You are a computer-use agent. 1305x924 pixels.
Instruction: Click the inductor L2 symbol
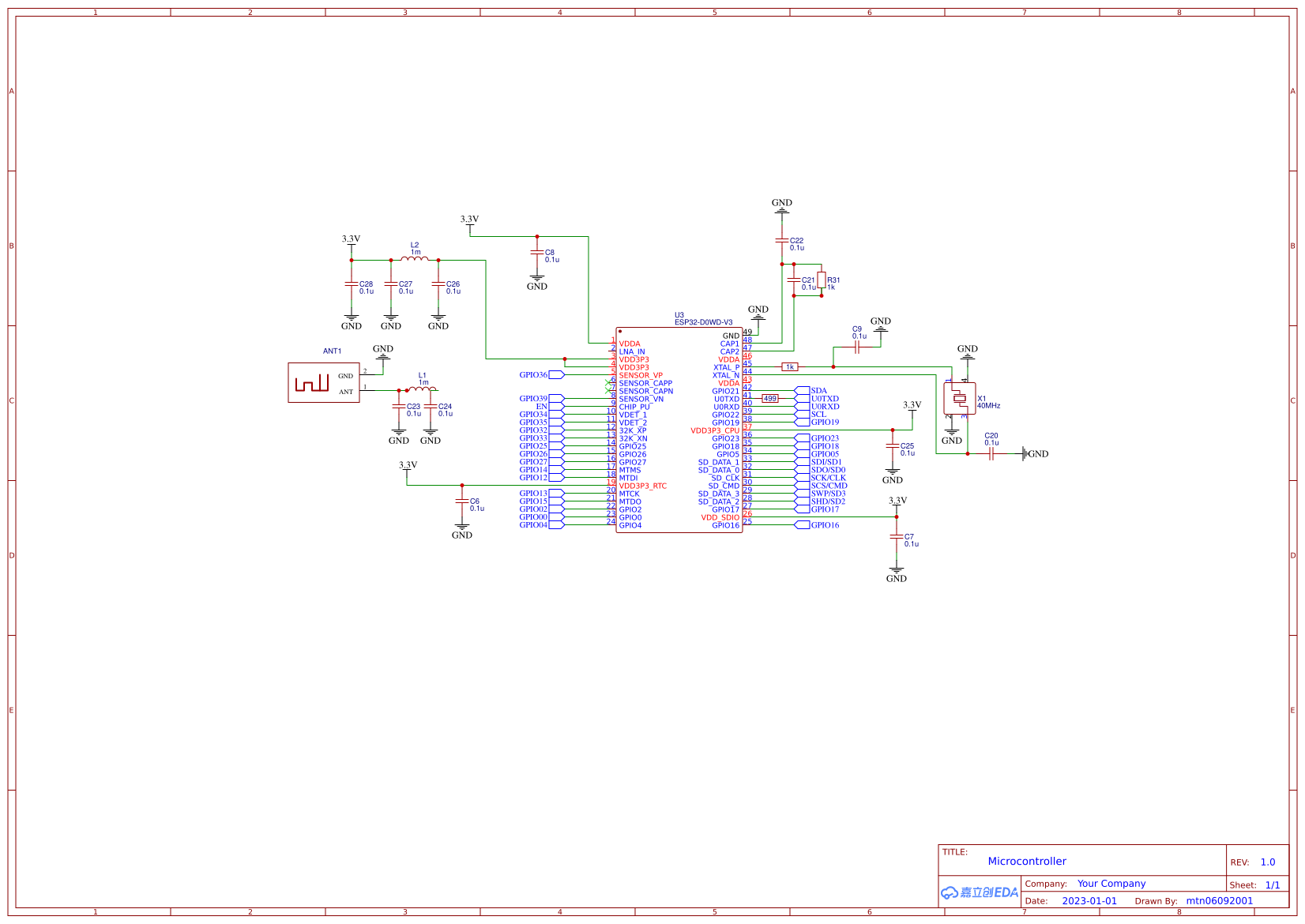[414, 258]
